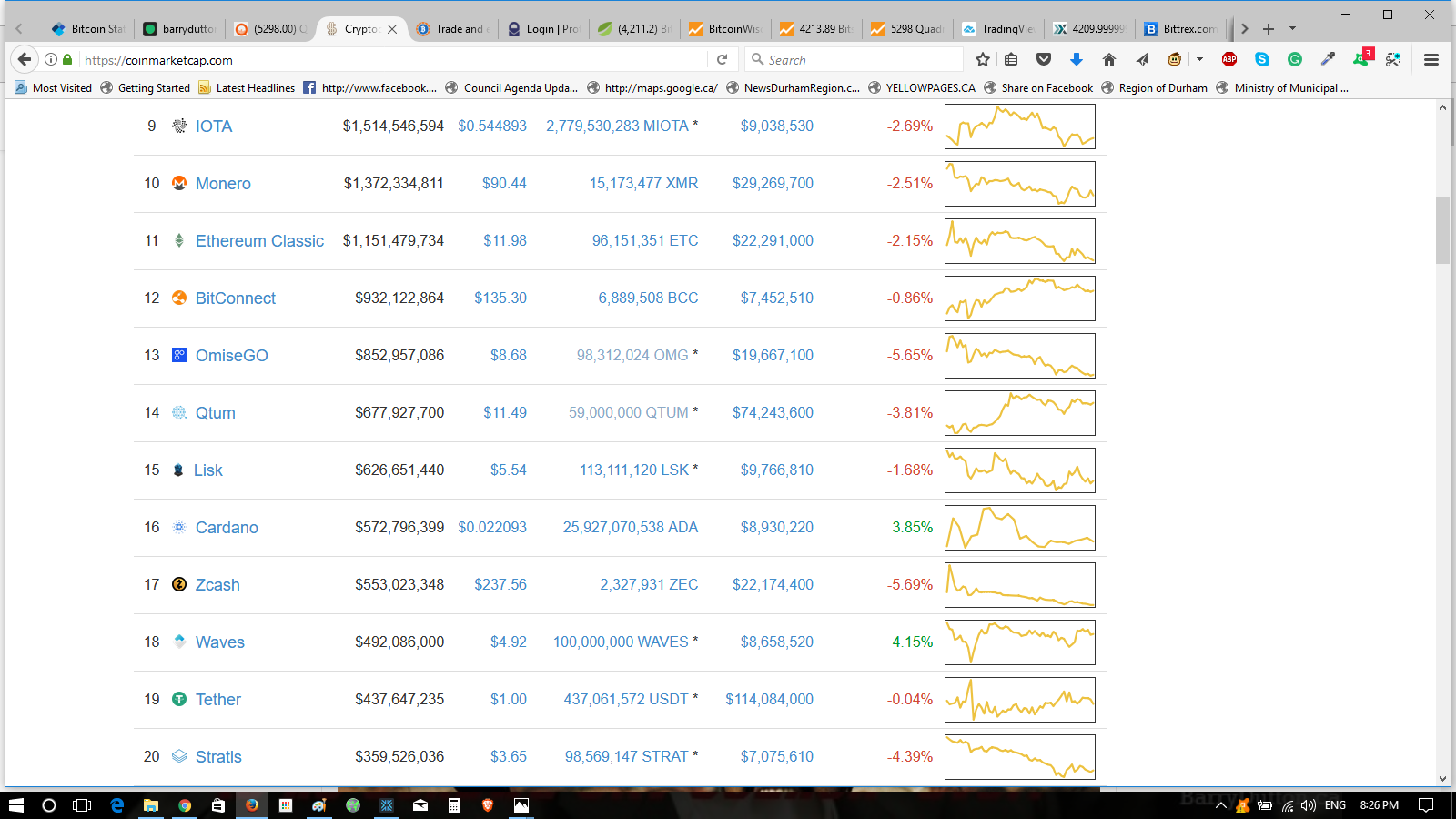Bookmark this page with the star icon
The height and width of the screenshot is (819, 1456).
[982, 60]
